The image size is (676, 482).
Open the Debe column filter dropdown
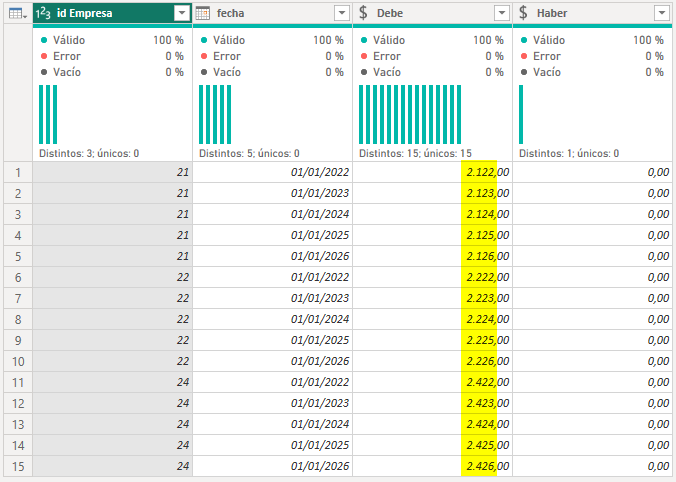[501, 13]
